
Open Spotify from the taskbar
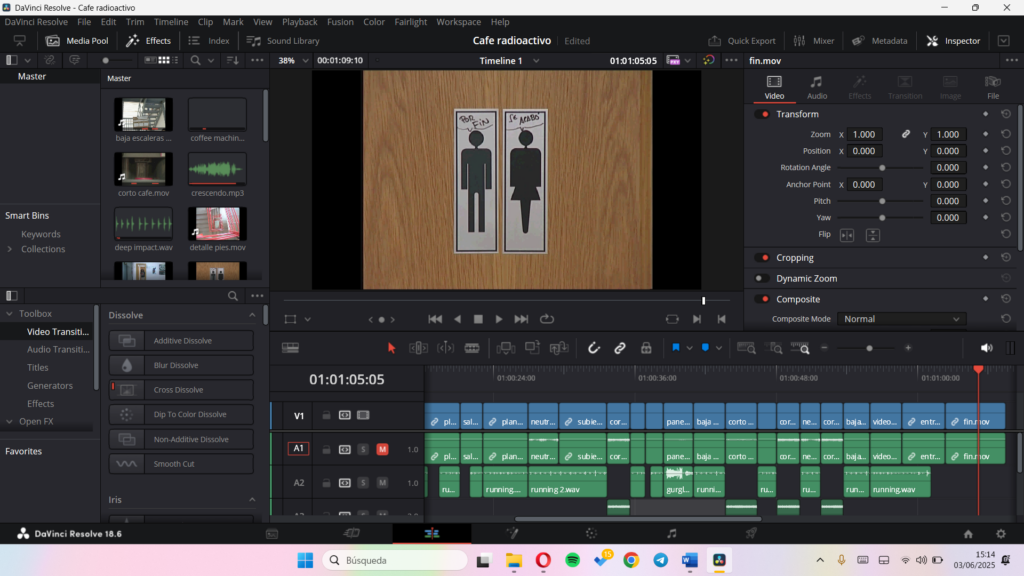point(572,560)
